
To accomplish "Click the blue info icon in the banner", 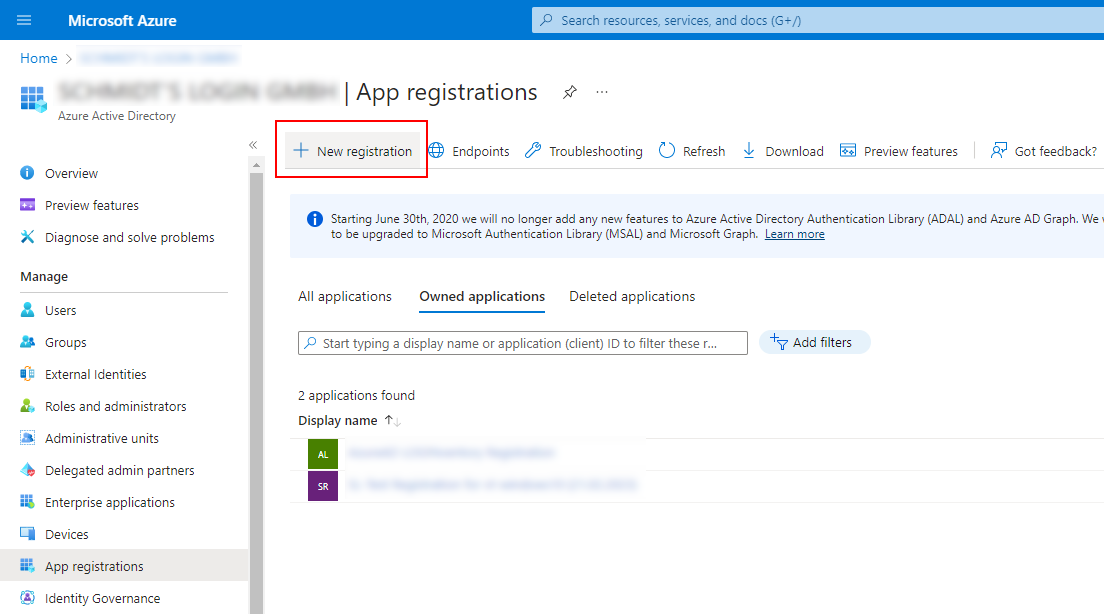I will tap(315, 219).
